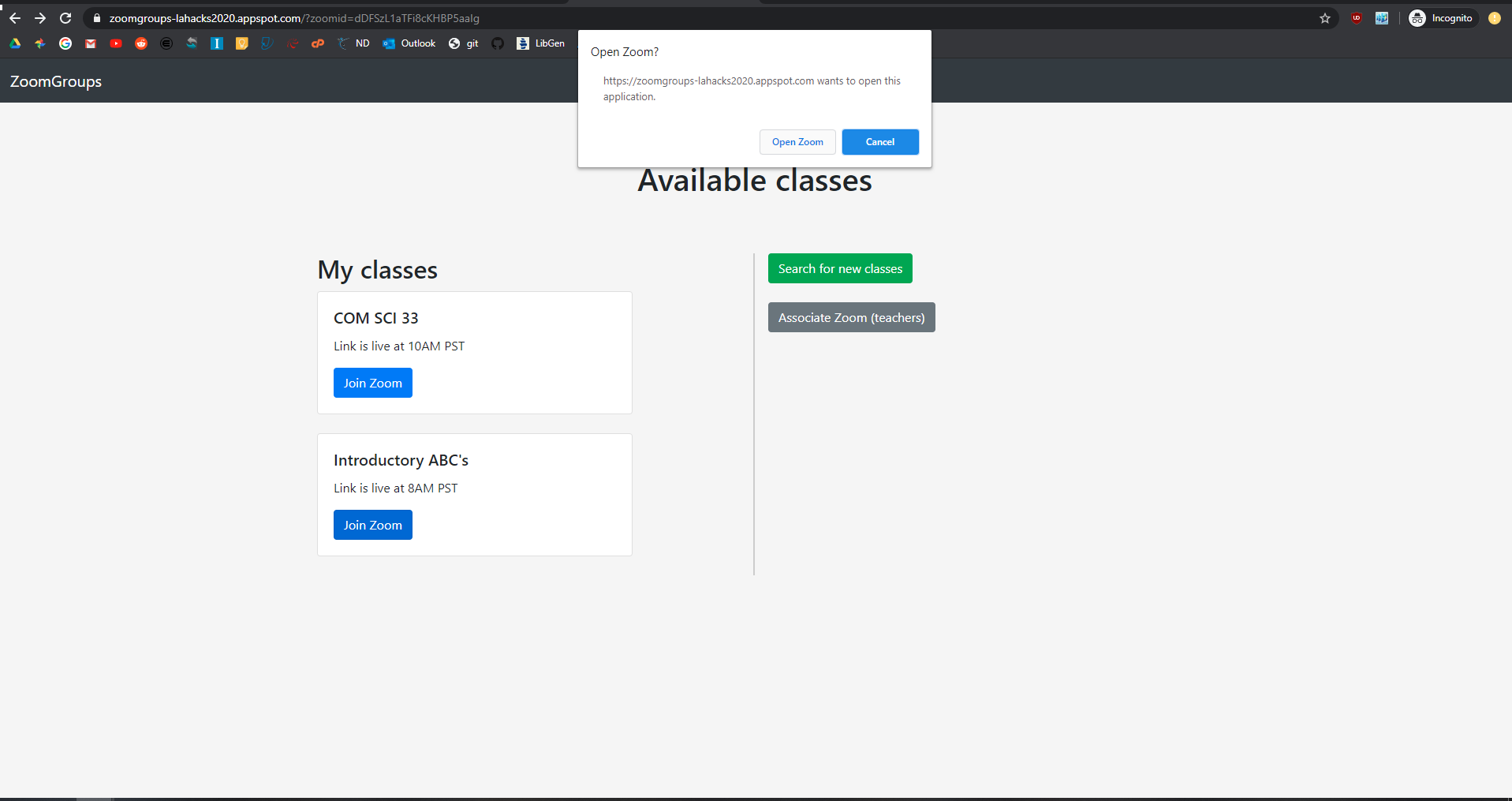Click Search for new classes button
The width and height of the screenshot is (1512, 801).
click(840, 268)
